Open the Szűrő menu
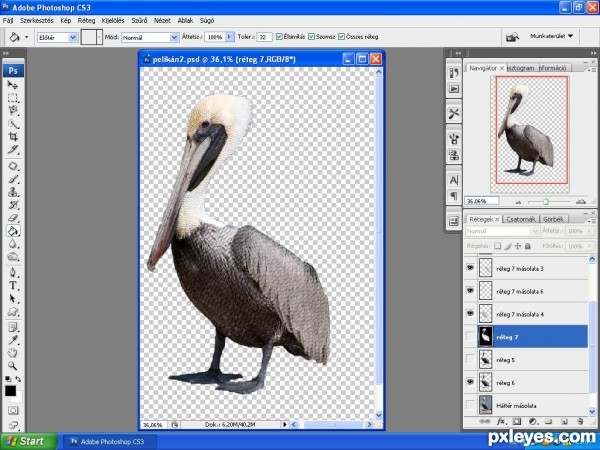The height and width of the screenshot is (450, 600). 139,21
